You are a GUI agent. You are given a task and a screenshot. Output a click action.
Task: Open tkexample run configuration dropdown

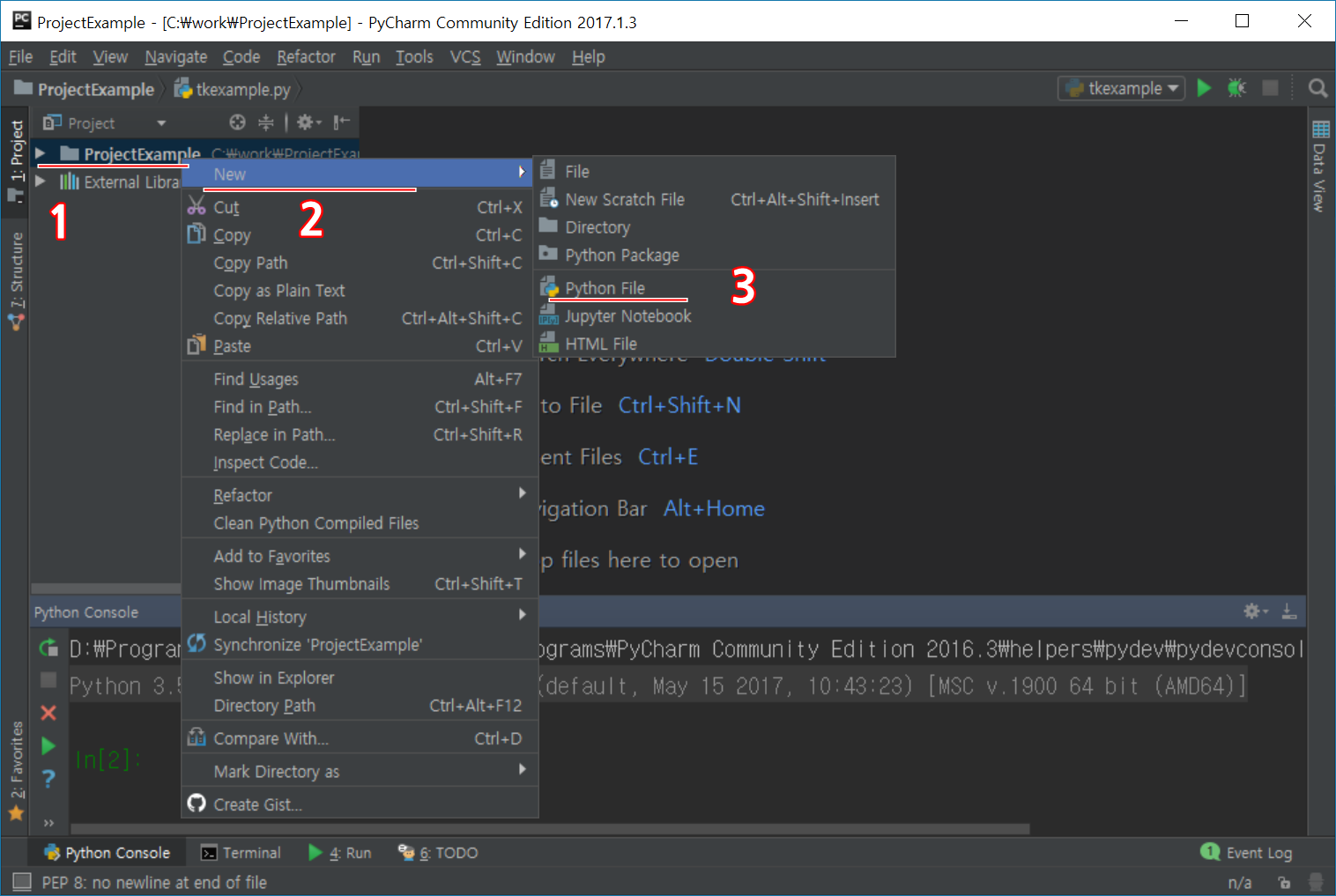pos(1124,88)
